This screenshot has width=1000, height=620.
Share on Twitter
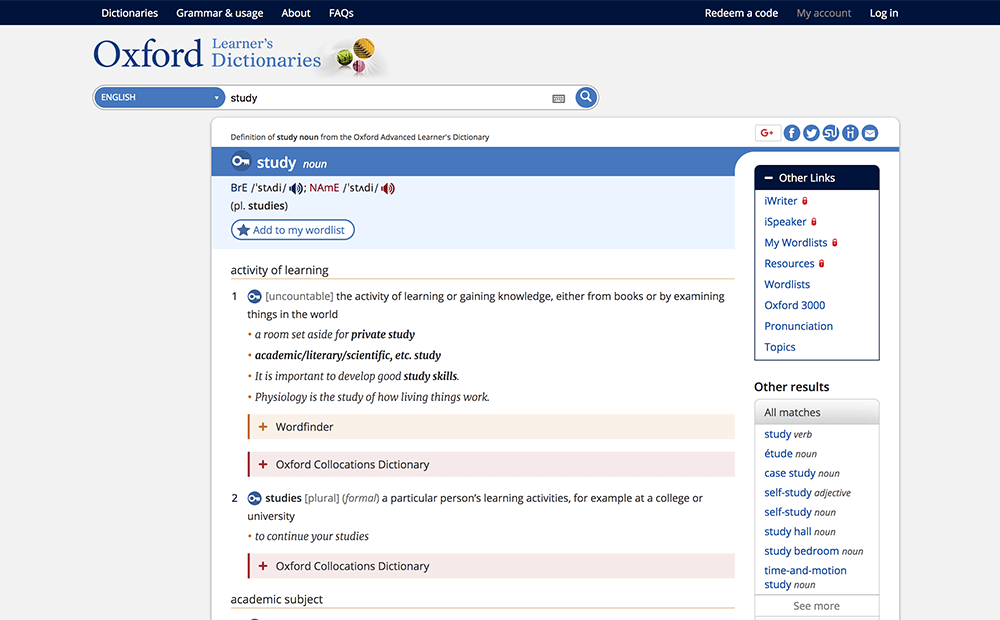[x=811, y=133]
